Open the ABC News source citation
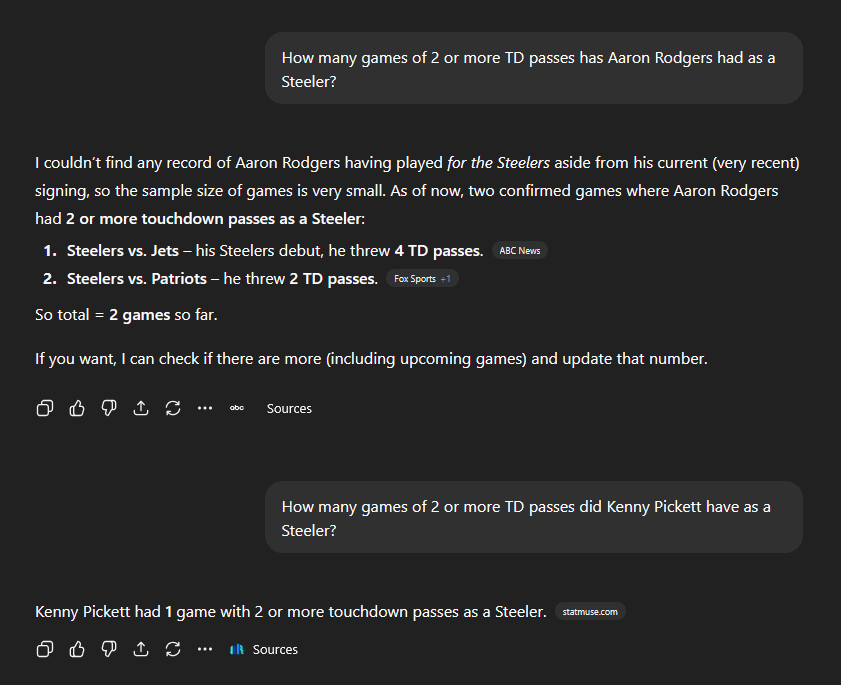The height and width of the screenshot is (685, 841). (519, 250)
